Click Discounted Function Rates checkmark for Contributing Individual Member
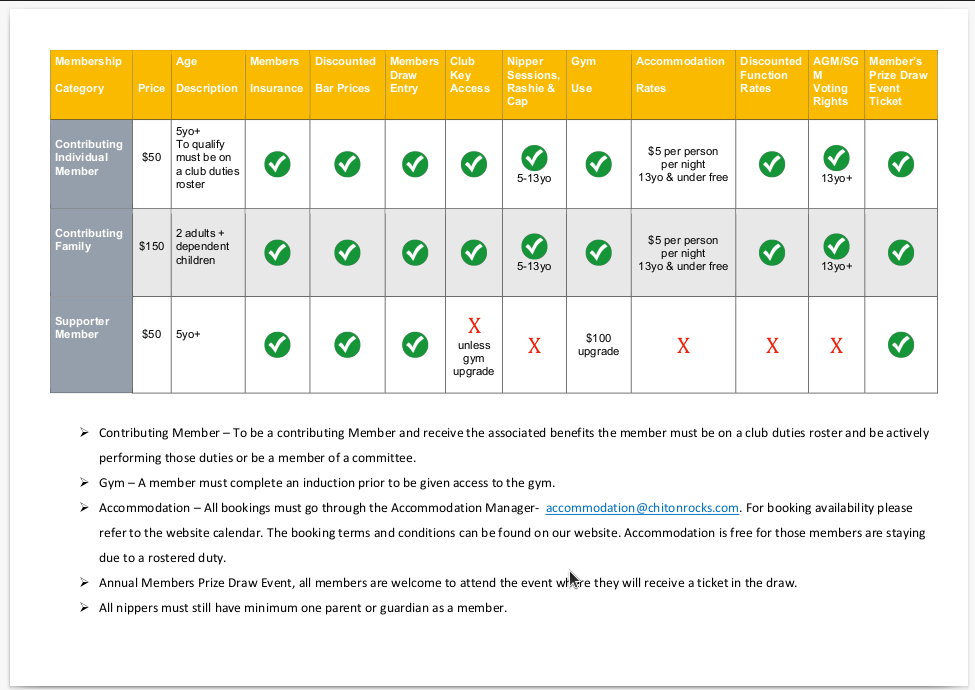The image size is (975, 690). coord(772,164)
